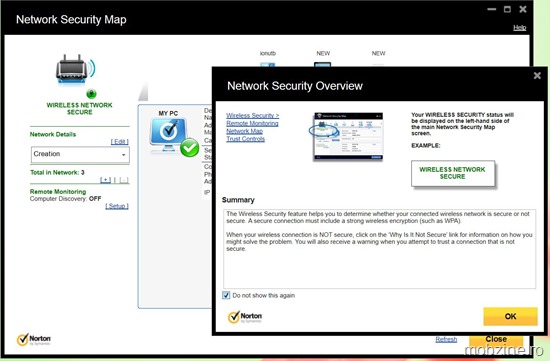
Task: Open Wireless Security section link
Action: (253, 115)
